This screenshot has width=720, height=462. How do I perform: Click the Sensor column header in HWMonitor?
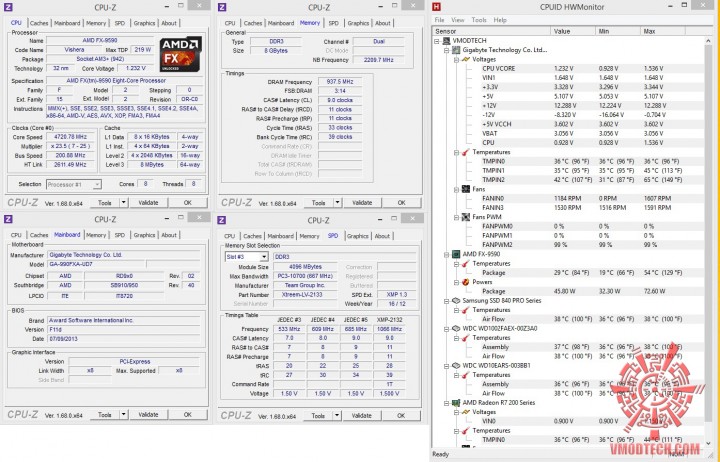click(491, 31)
